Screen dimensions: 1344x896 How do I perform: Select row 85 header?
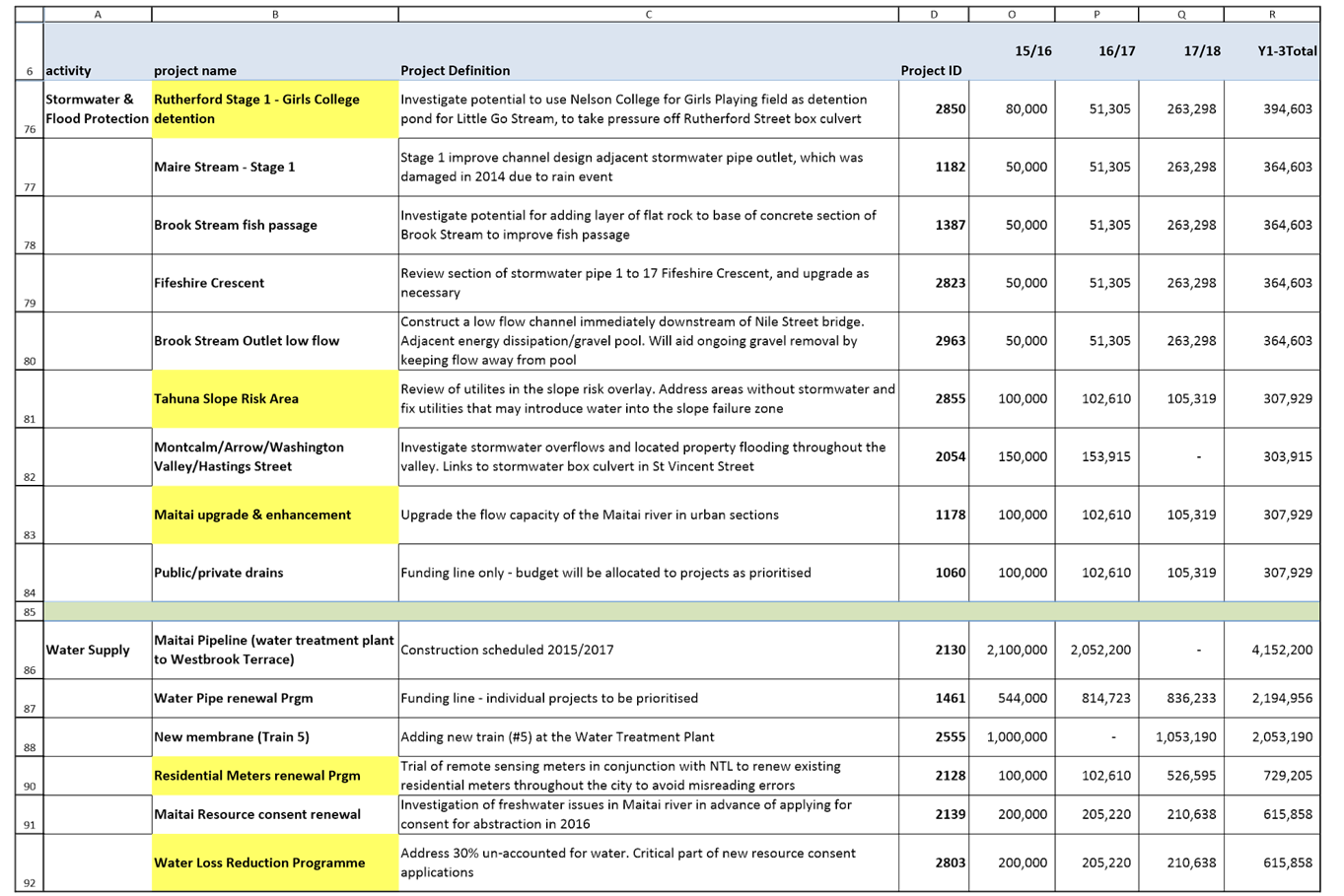[30, 612]
